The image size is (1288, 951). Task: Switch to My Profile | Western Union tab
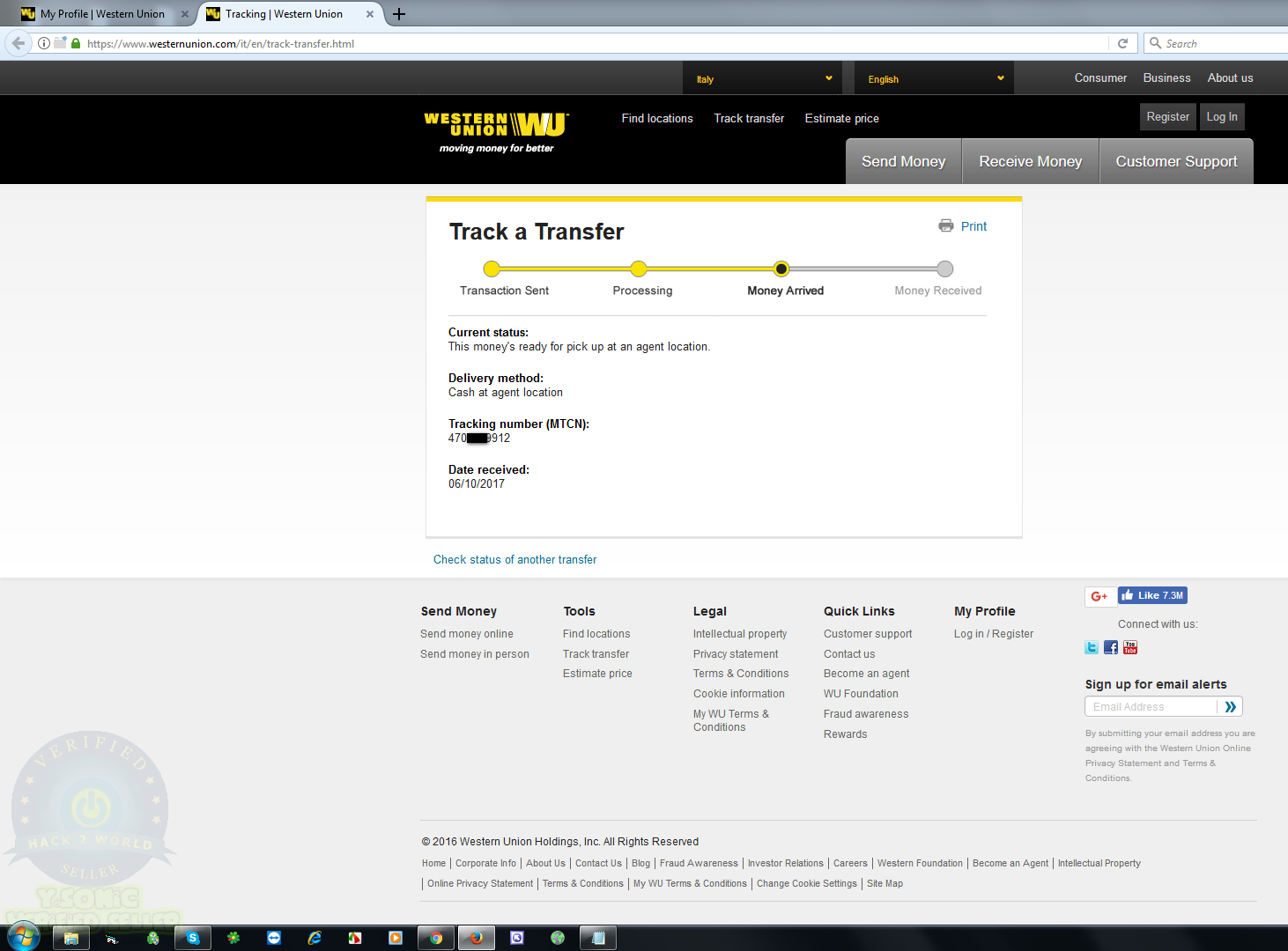point(102,14)
